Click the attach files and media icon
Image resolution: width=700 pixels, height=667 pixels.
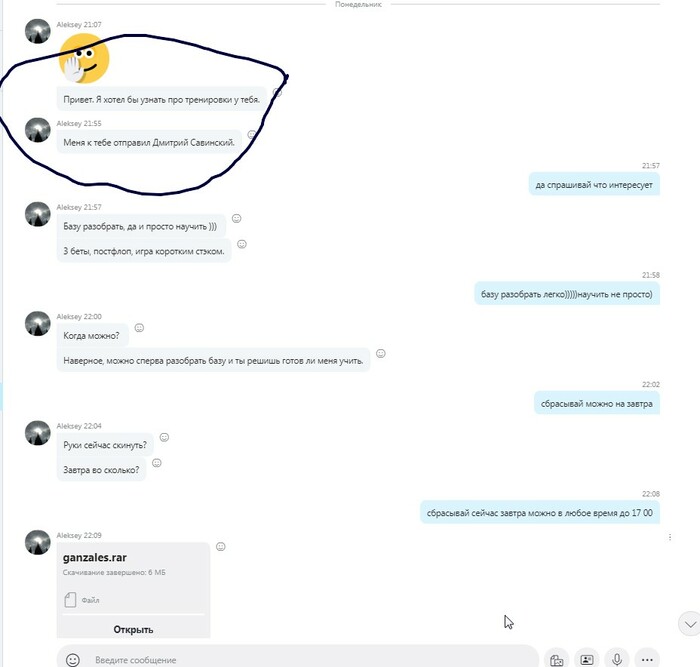click(556, 659)
